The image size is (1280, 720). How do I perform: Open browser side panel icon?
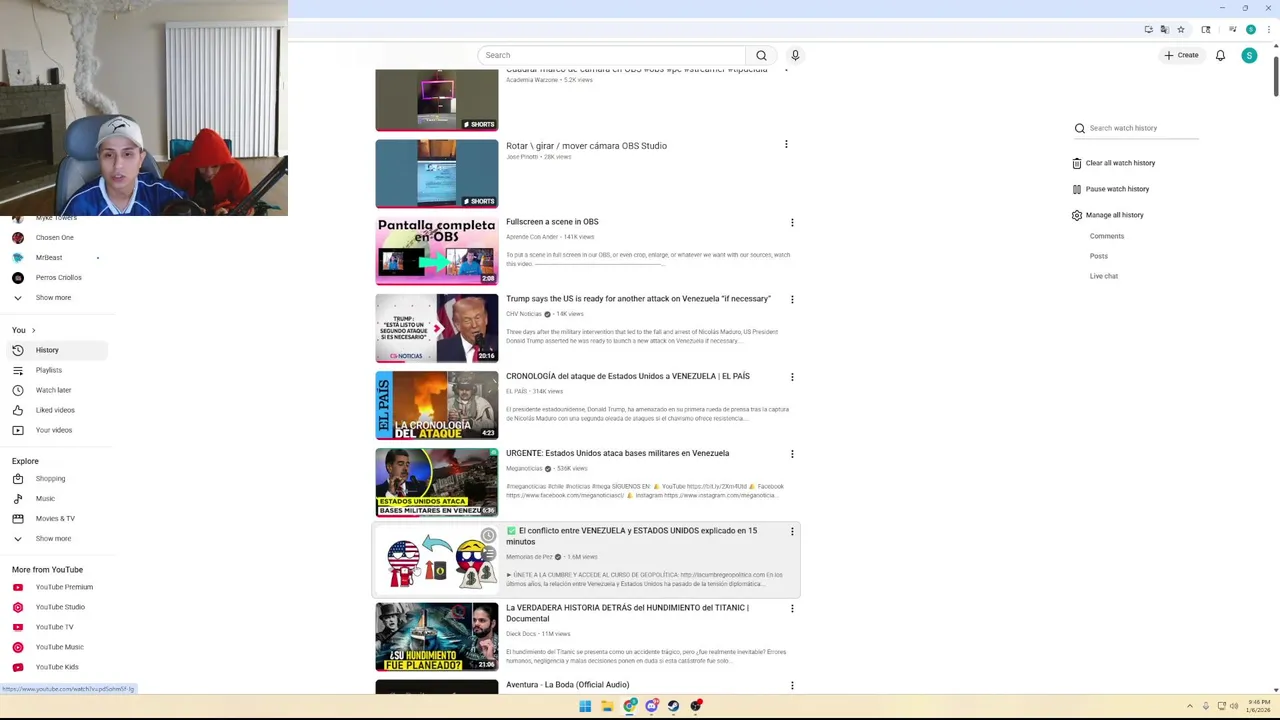pyautogui.click(x=1206, y=29)
